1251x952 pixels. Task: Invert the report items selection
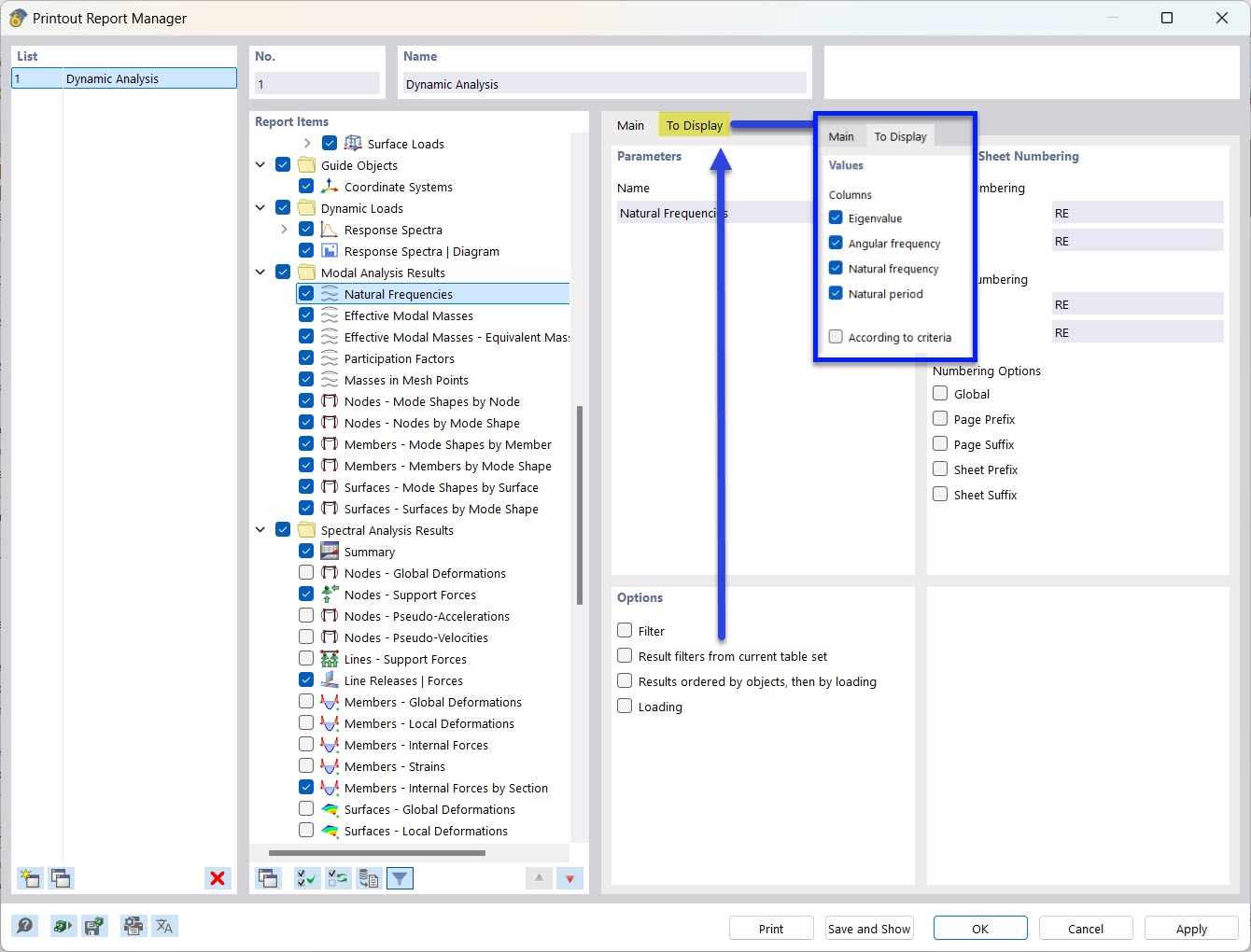coord(338,877)
